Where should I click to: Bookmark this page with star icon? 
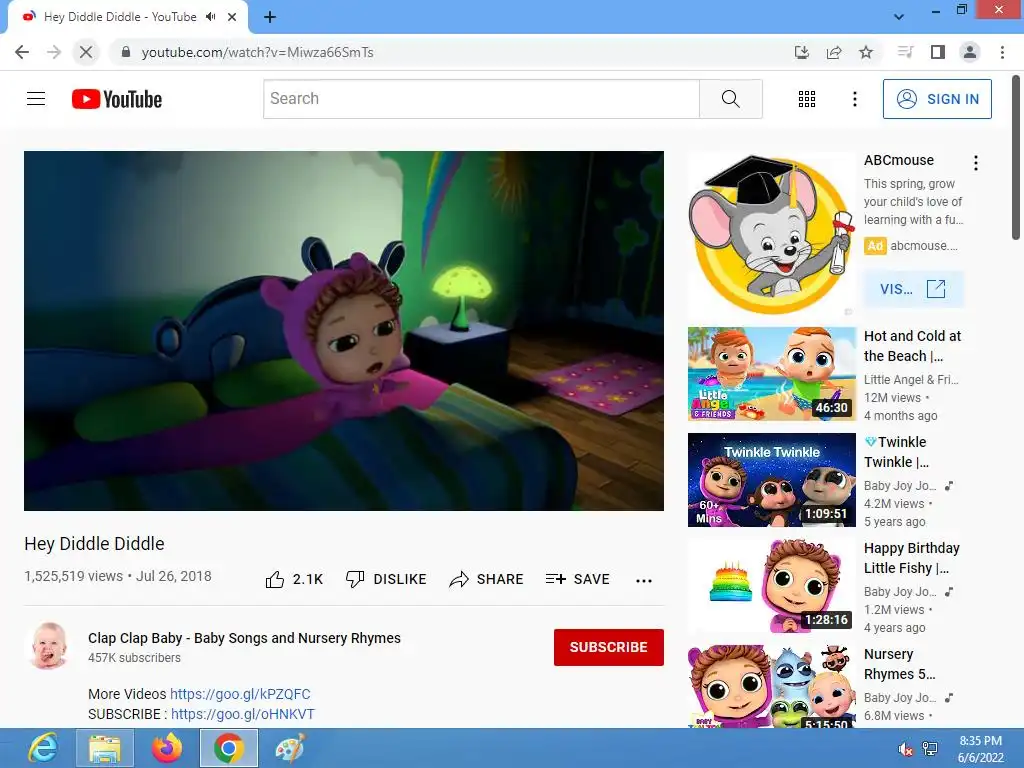click(866, 52)
